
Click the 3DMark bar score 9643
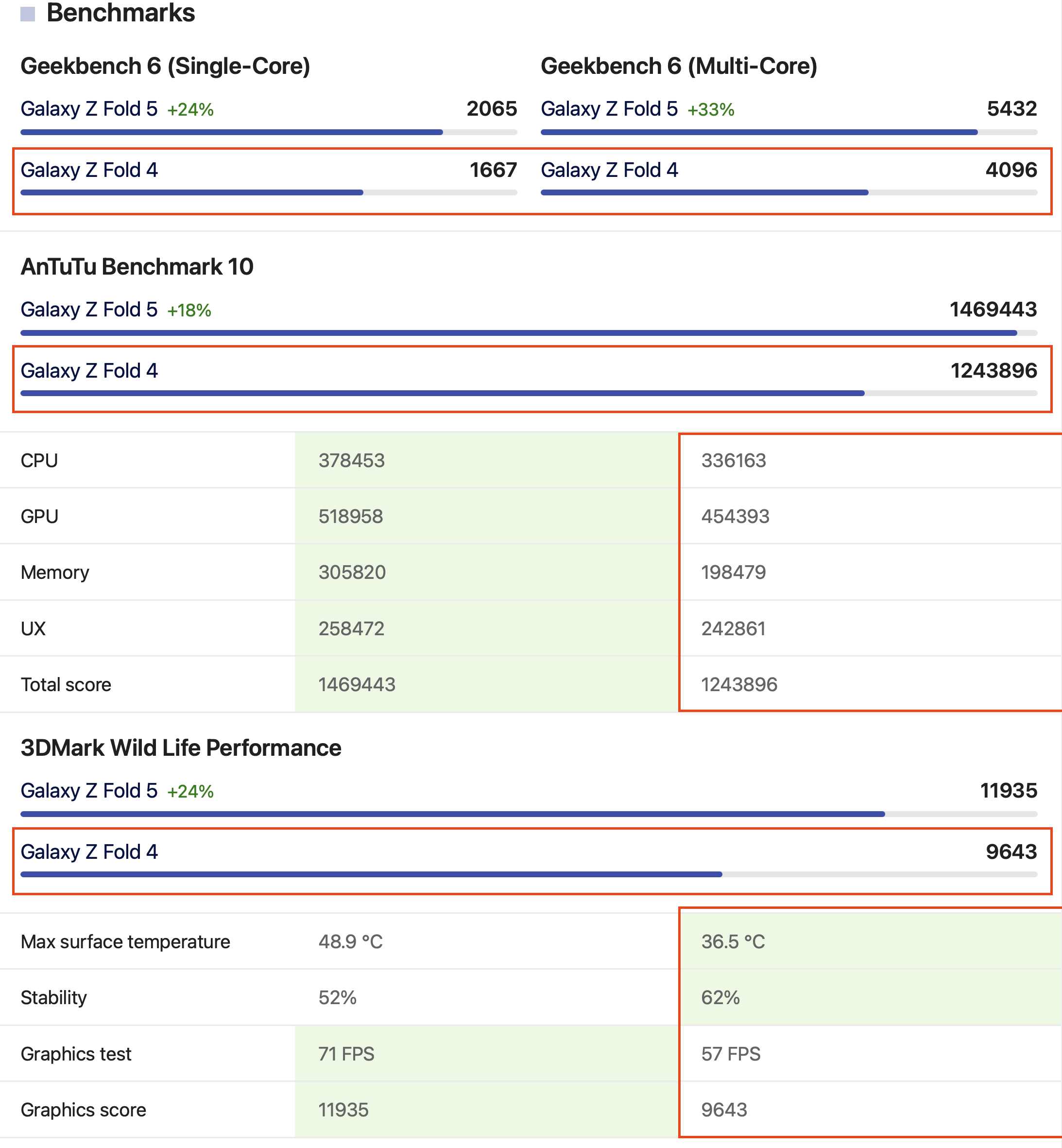tap(1011, 852)
